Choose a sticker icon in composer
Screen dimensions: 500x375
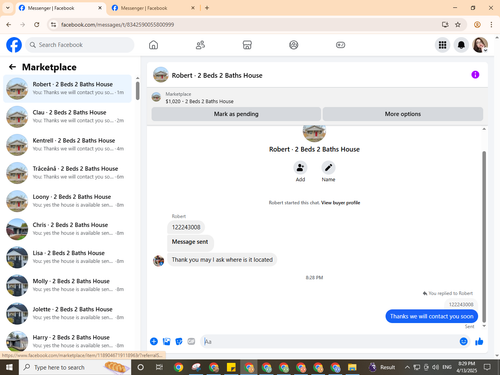coord(179,341)
